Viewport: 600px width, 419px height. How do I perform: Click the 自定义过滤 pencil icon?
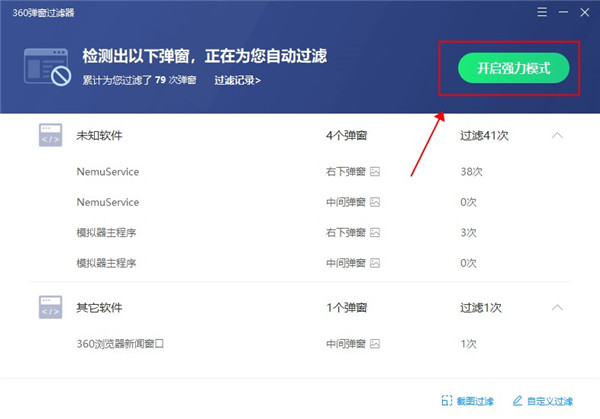coord(517,401)
